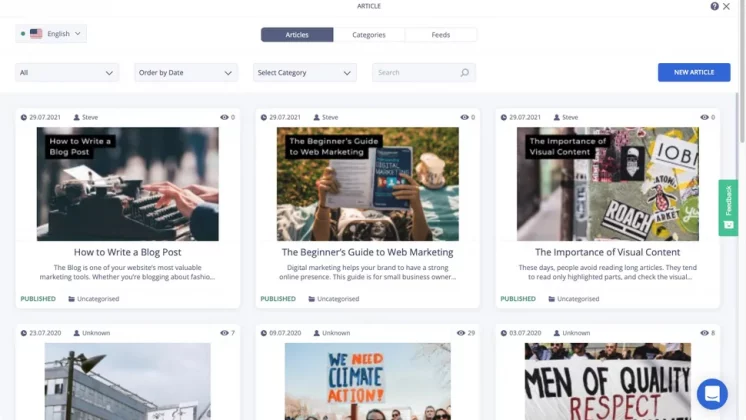Click the folder icon on Web Marketing card
746x420 pixels.
tap(312, 299)
